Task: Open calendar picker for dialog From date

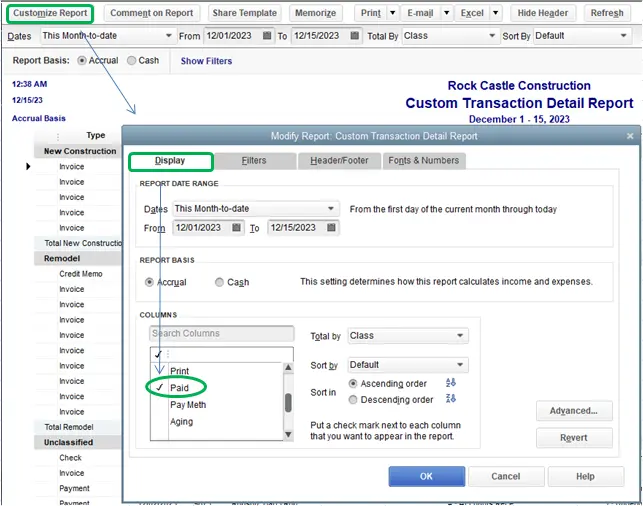Action: (x=237, y=228)
